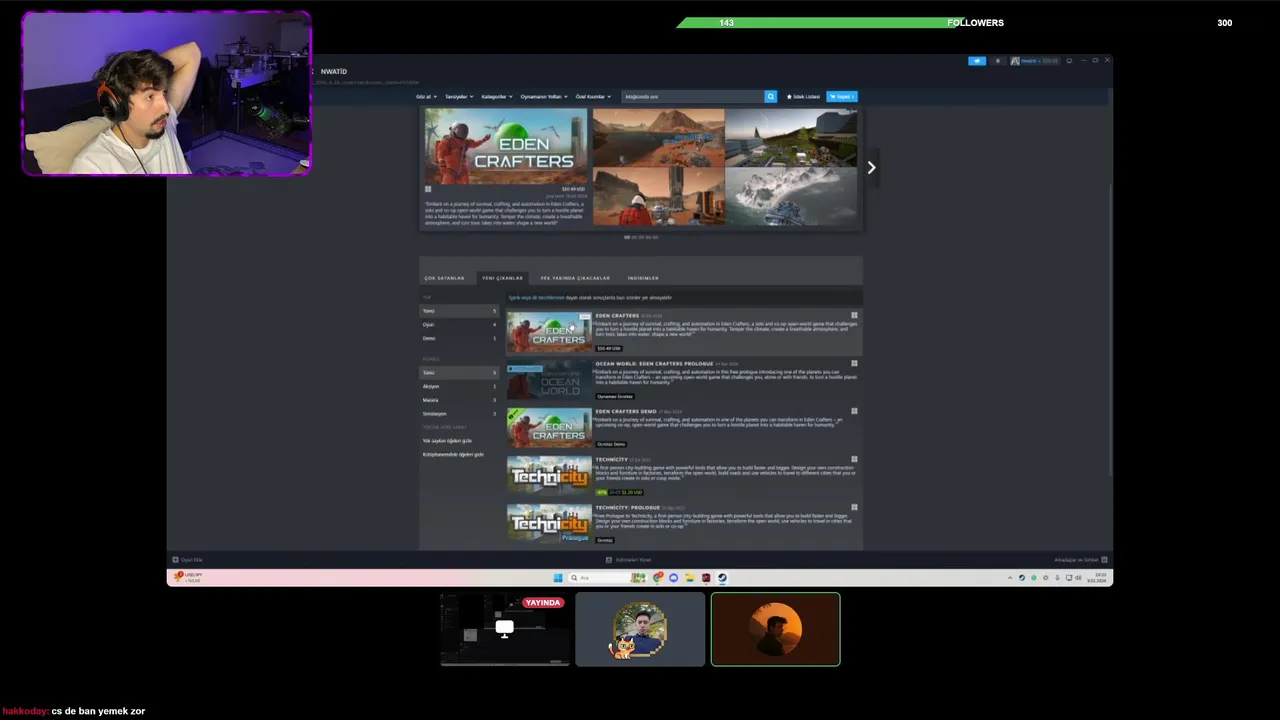
Task: Click the Windows icon below featured Eden Crafters banner
Action: coord(428,189)
